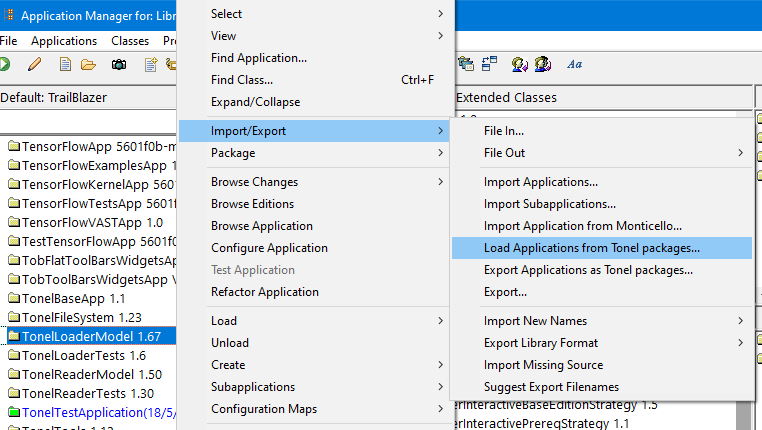
Task: Click the Aa font toolbar icon
Action: 574,65
